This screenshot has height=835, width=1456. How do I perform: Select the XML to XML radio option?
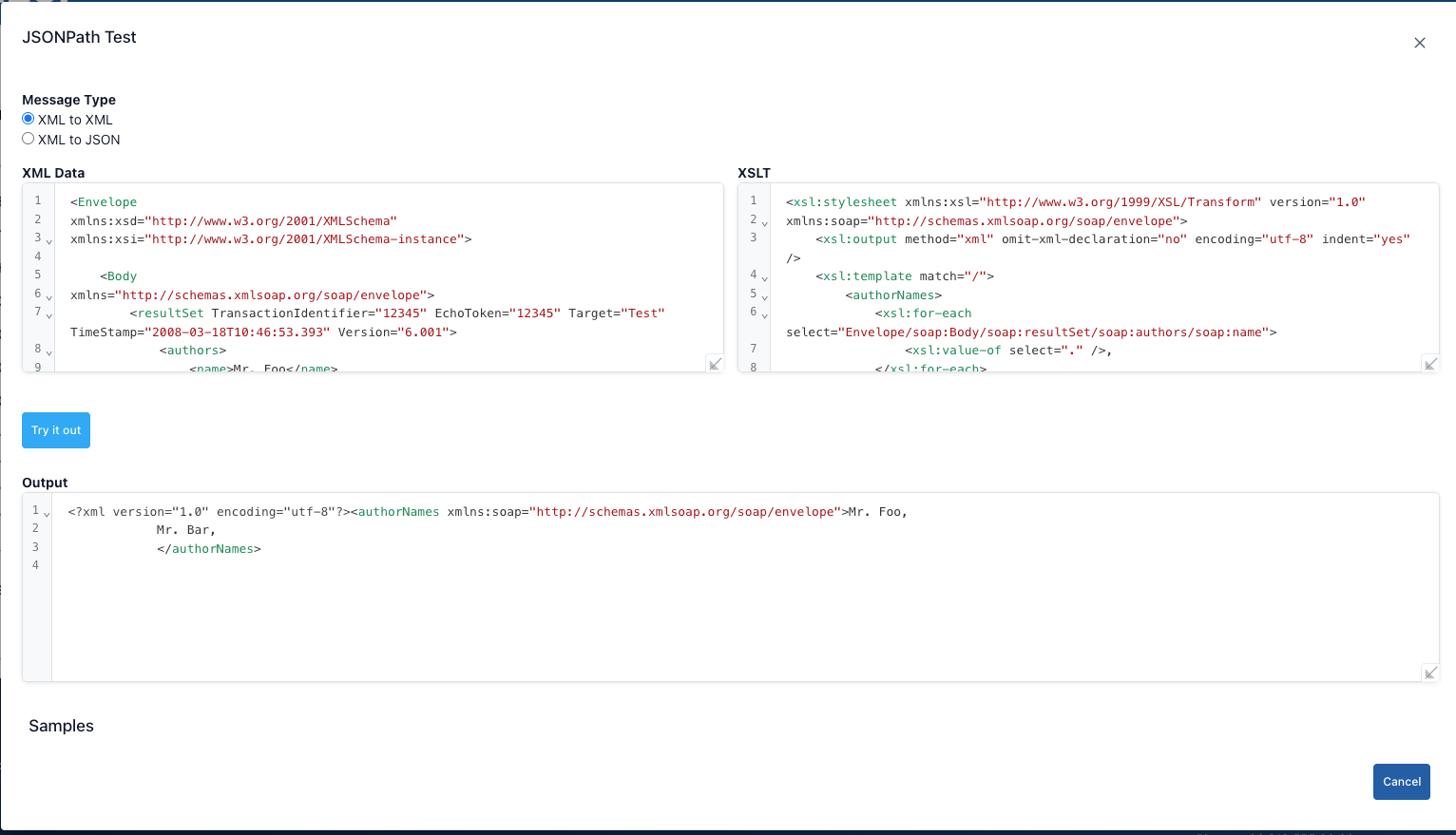pyautogui.click(x=29, y=120)
